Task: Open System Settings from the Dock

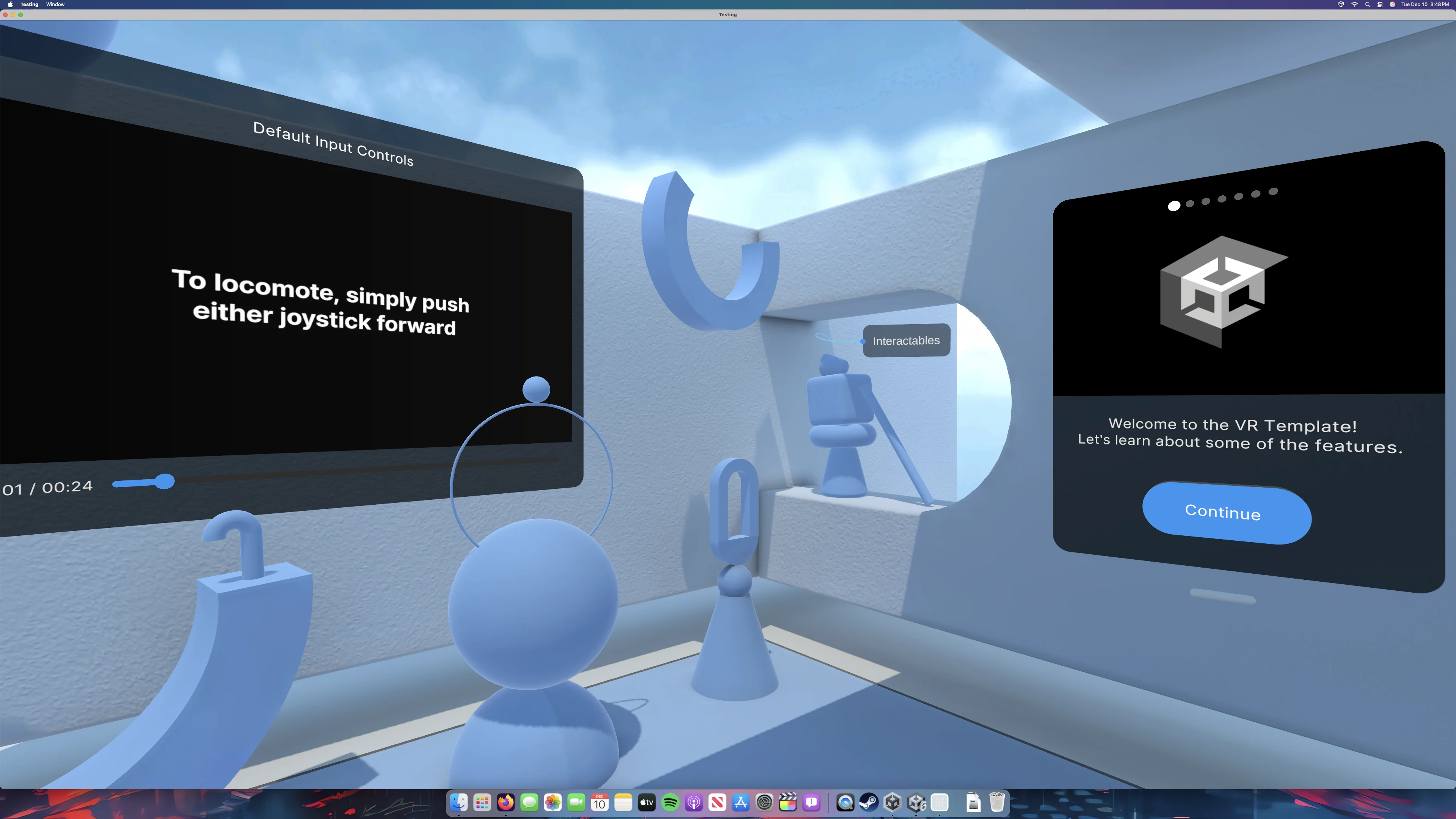Action: tap(764, 802)
